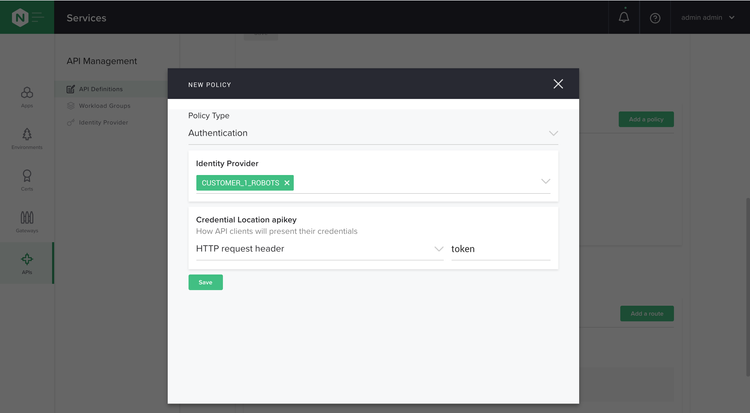The height and width of the screenshot is (413, 750).
Task: Open the notifications bell
Action: (624, 18)
